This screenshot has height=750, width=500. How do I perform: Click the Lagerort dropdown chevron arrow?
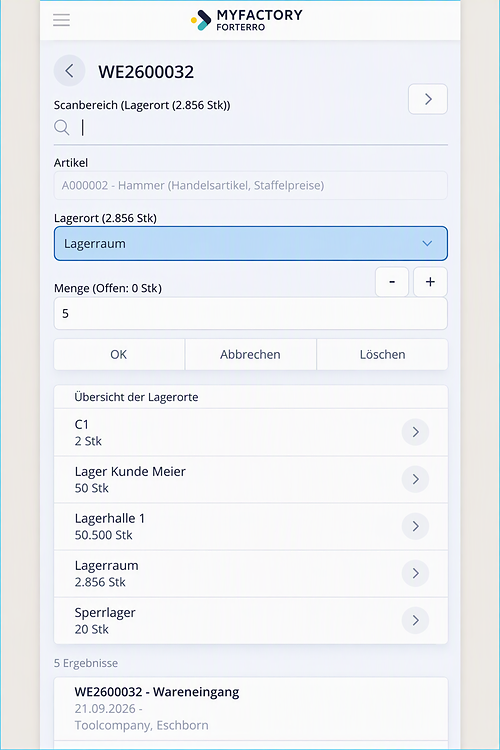[427, 243]
